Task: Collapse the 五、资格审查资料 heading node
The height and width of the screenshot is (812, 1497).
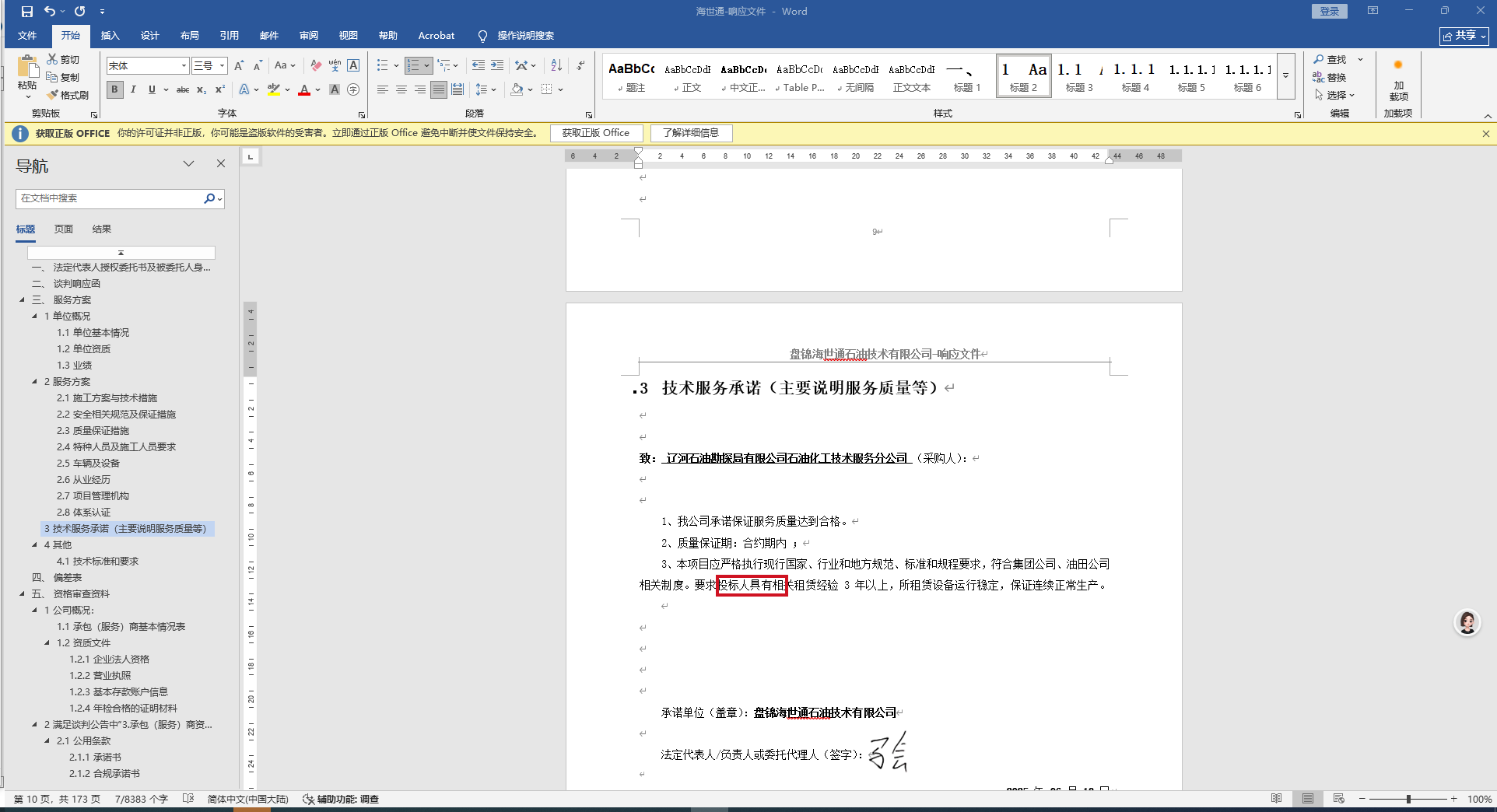Action: [22, 594]
